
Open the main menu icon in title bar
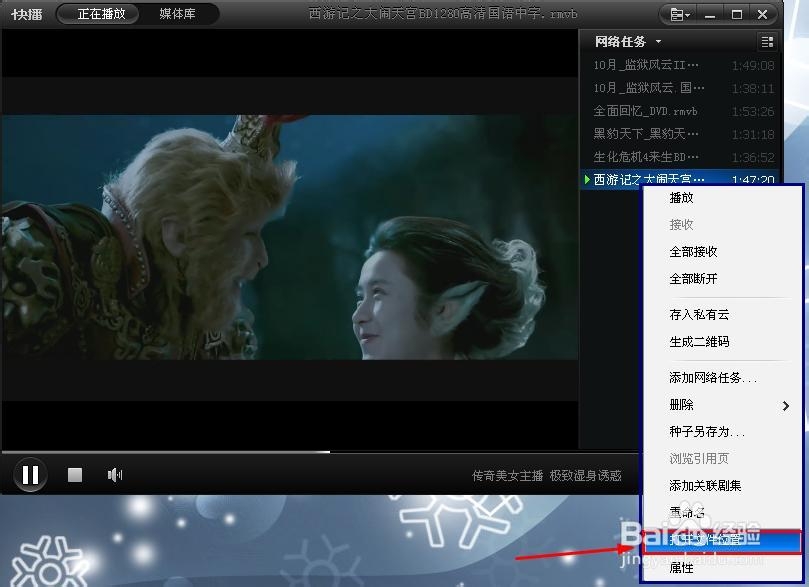[x=679, y=15]
